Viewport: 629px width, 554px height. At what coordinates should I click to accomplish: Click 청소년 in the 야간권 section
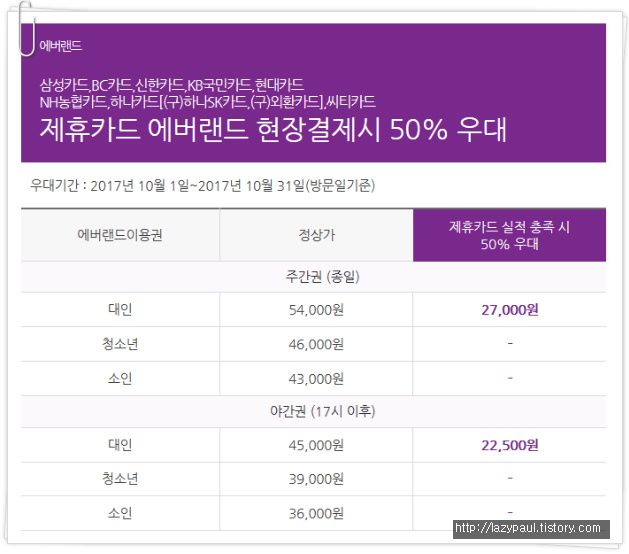pos(120,479)
